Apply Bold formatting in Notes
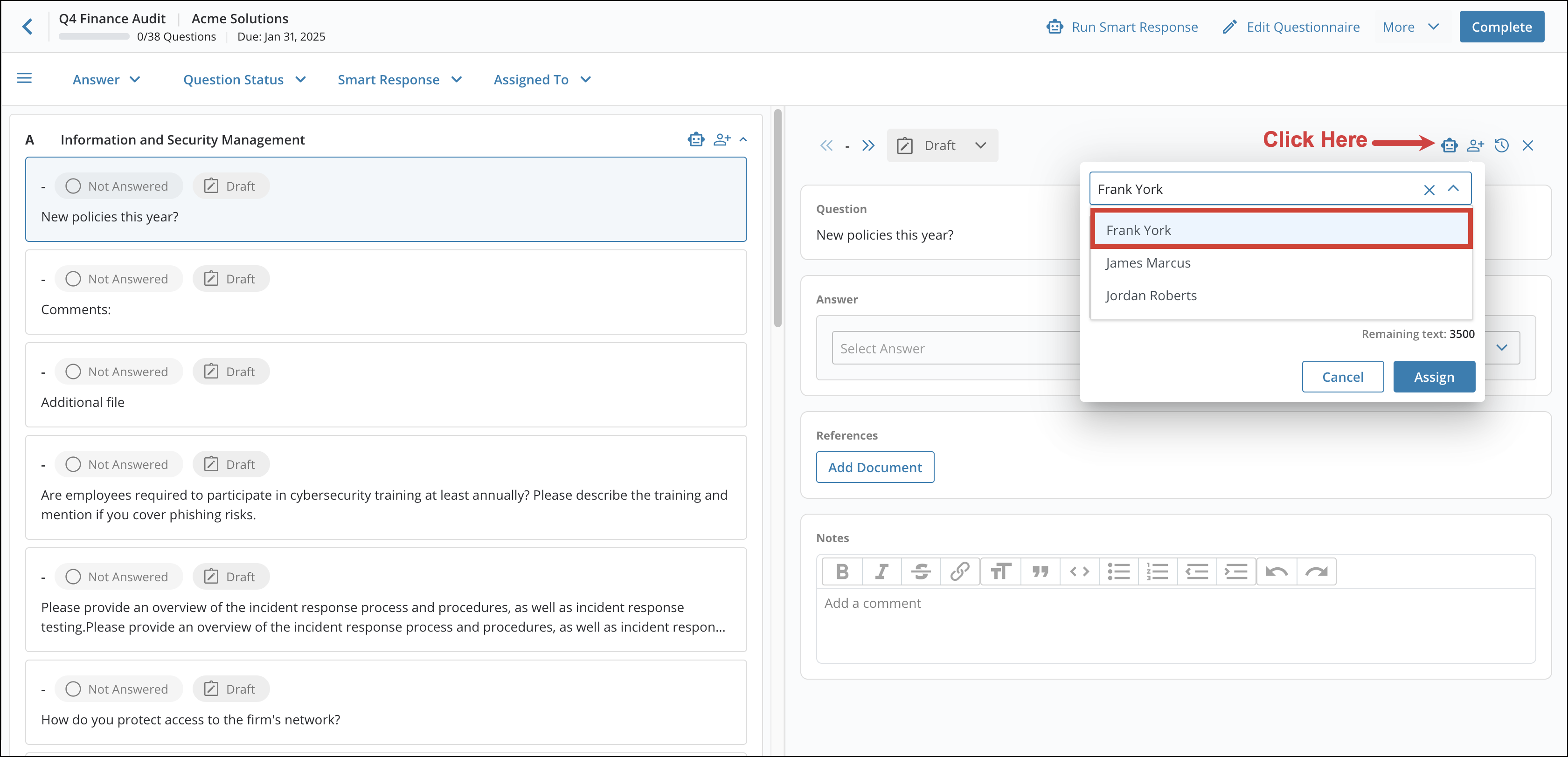The image size is (1568, 757). coord(842,571)
